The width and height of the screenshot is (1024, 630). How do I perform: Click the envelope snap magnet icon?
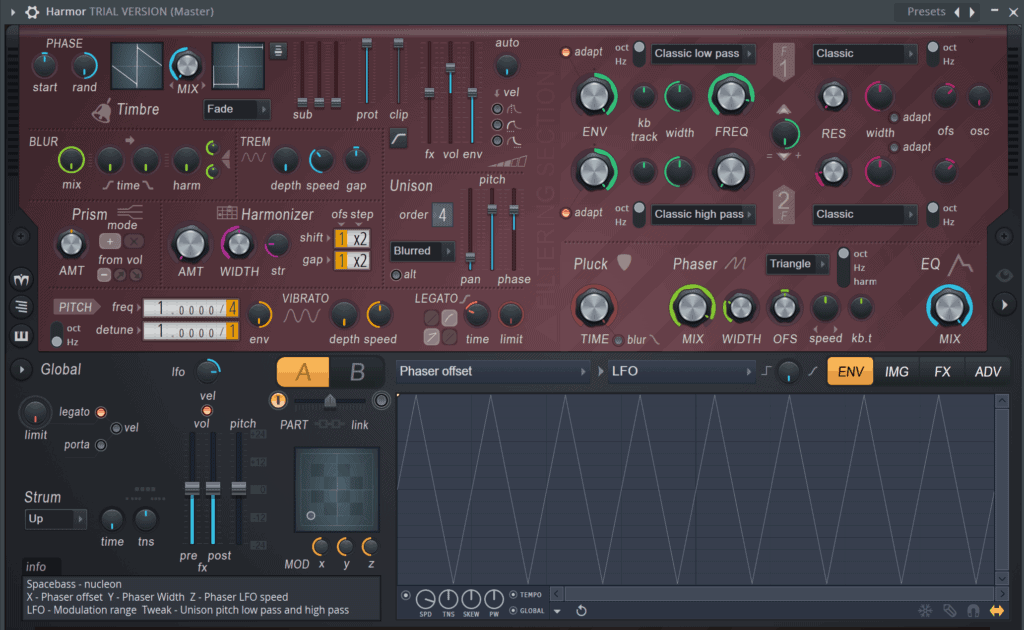[x=973, y=611]
